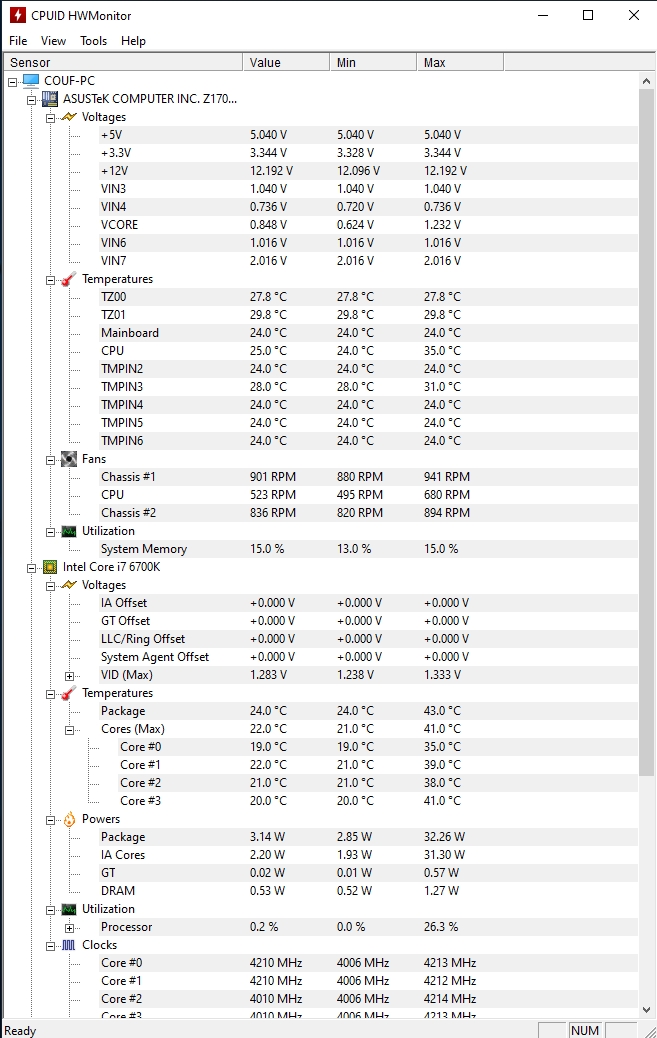Open the View menu
657x1038 pixels.
tap(54, 41)
